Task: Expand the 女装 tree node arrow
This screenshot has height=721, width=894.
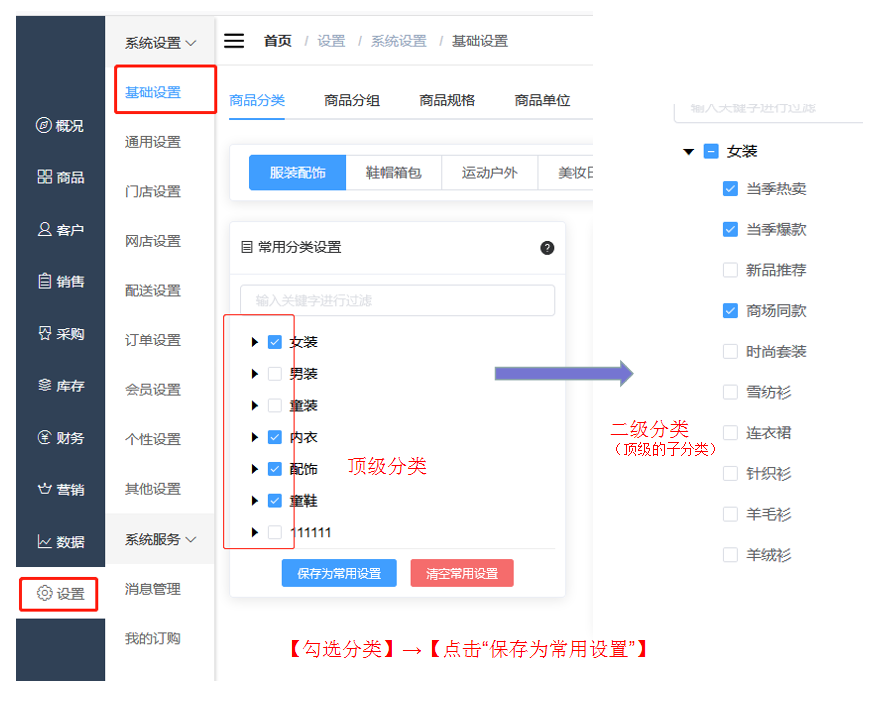Action: (x=254, y=342)
